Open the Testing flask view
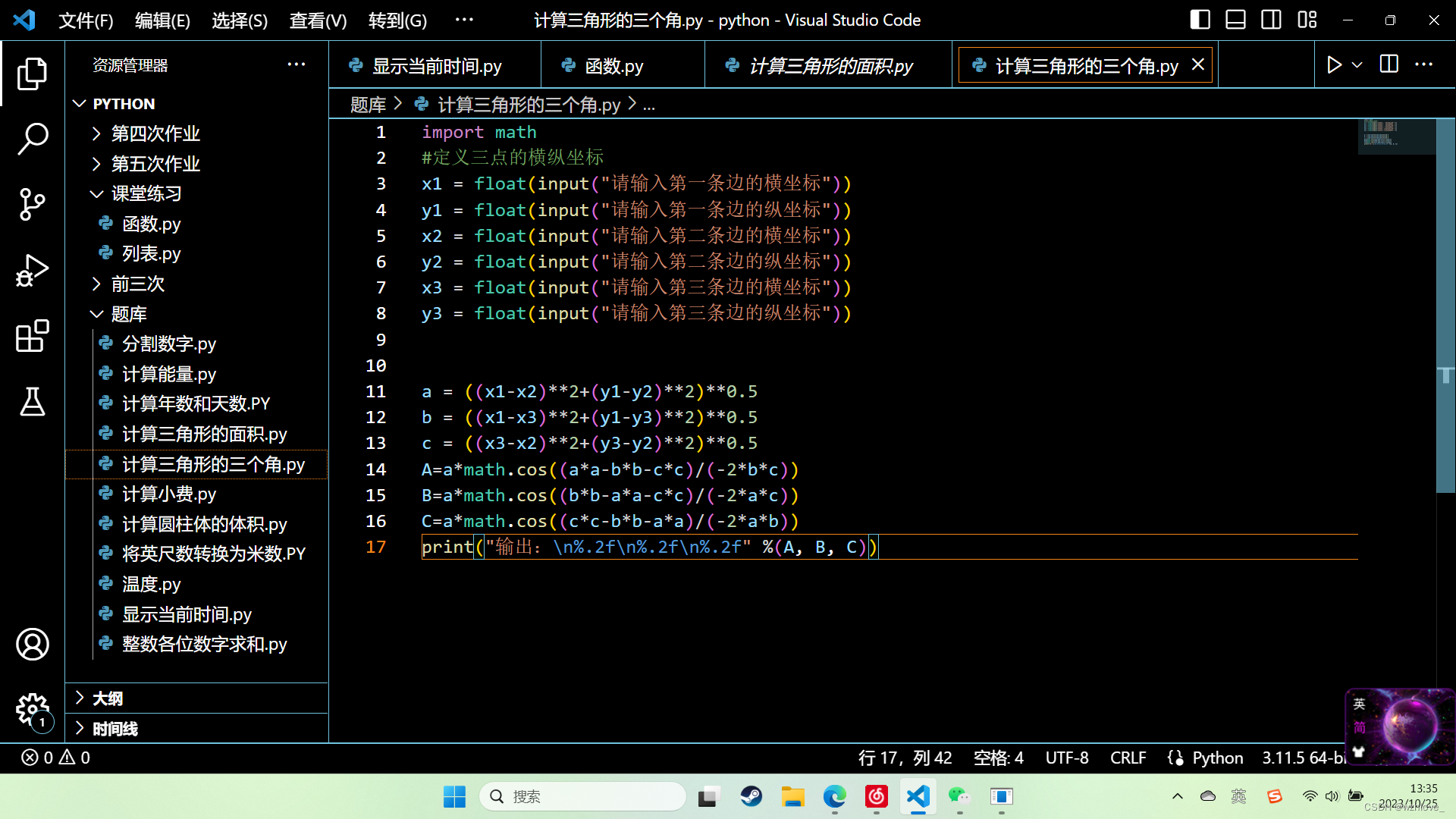1456x819 pixels. (32, 402)
